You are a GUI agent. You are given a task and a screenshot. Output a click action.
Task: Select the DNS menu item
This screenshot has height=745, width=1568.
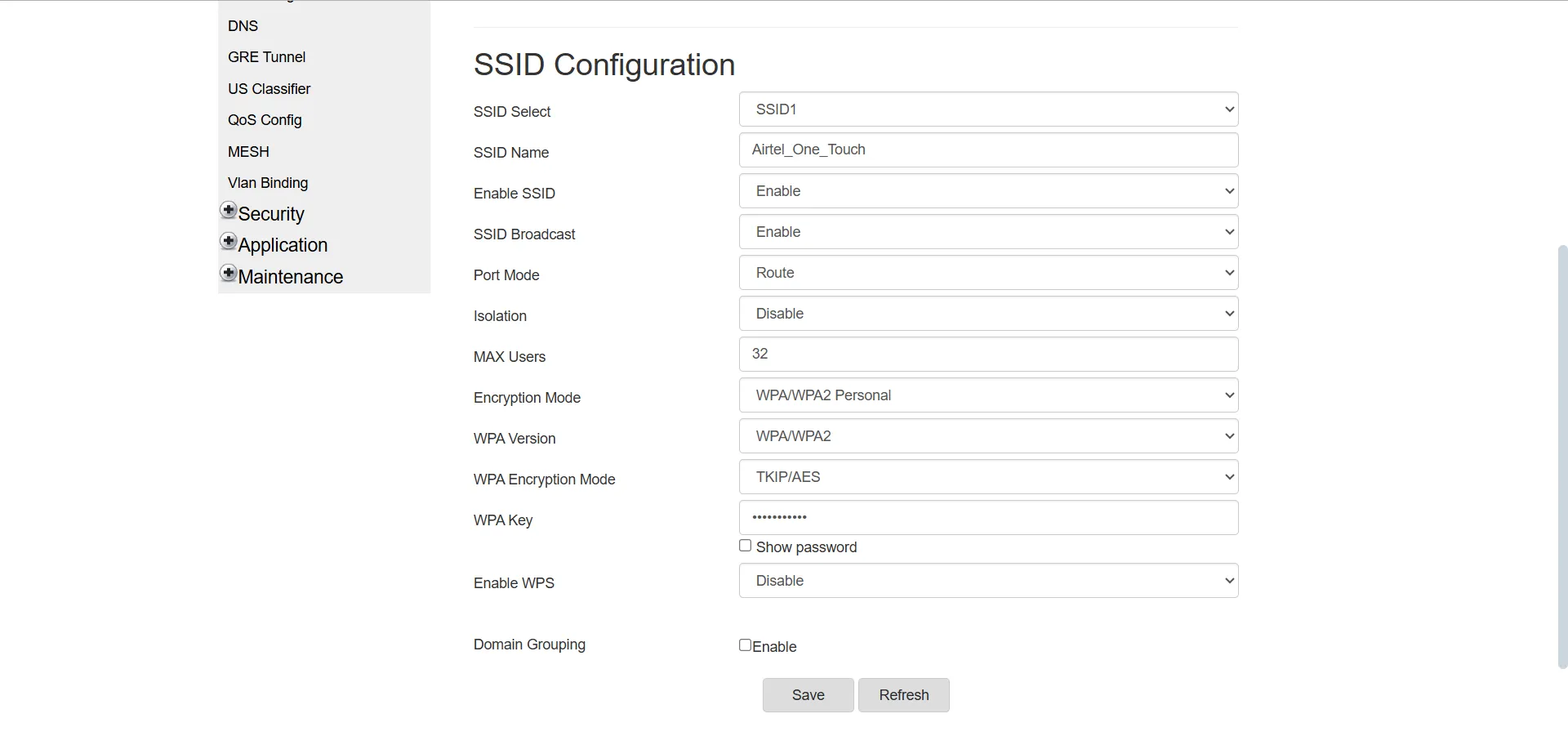(x=243, y=26)
